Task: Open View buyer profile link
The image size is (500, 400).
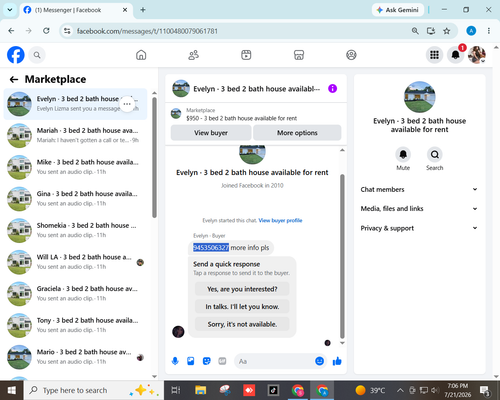Action: (x=280, y=220)
